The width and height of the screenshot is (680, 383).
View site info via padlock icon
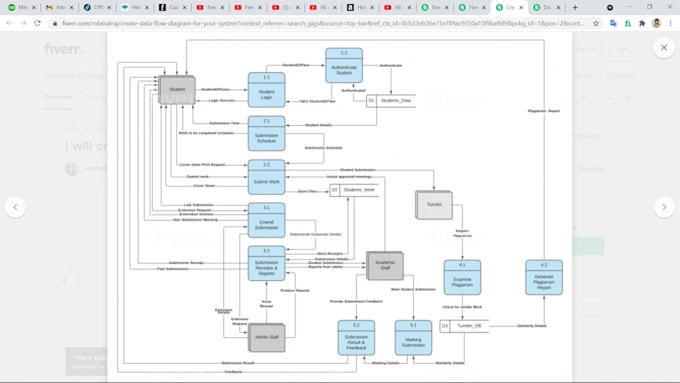point(55,23)
